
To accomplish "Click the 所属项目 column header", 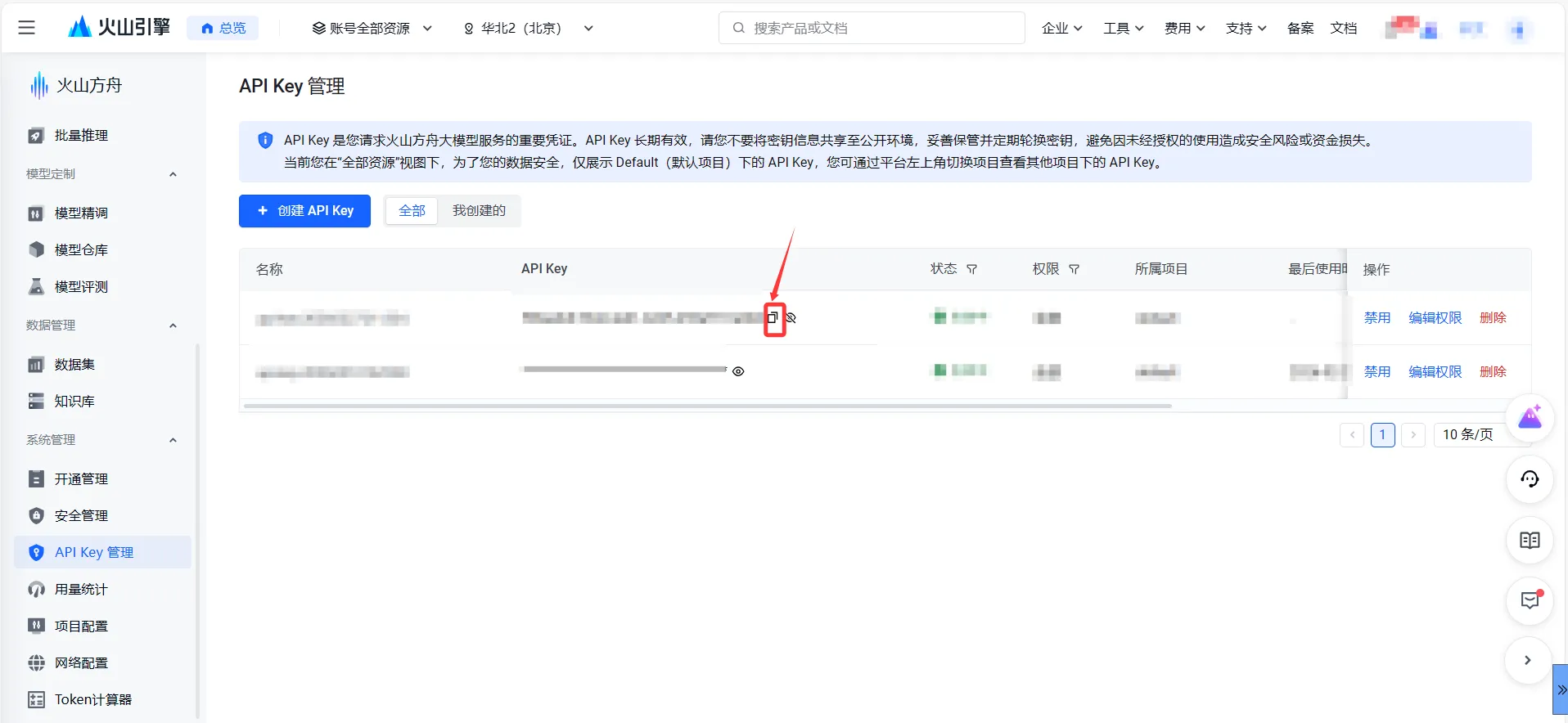I will tap(1160, 269).
